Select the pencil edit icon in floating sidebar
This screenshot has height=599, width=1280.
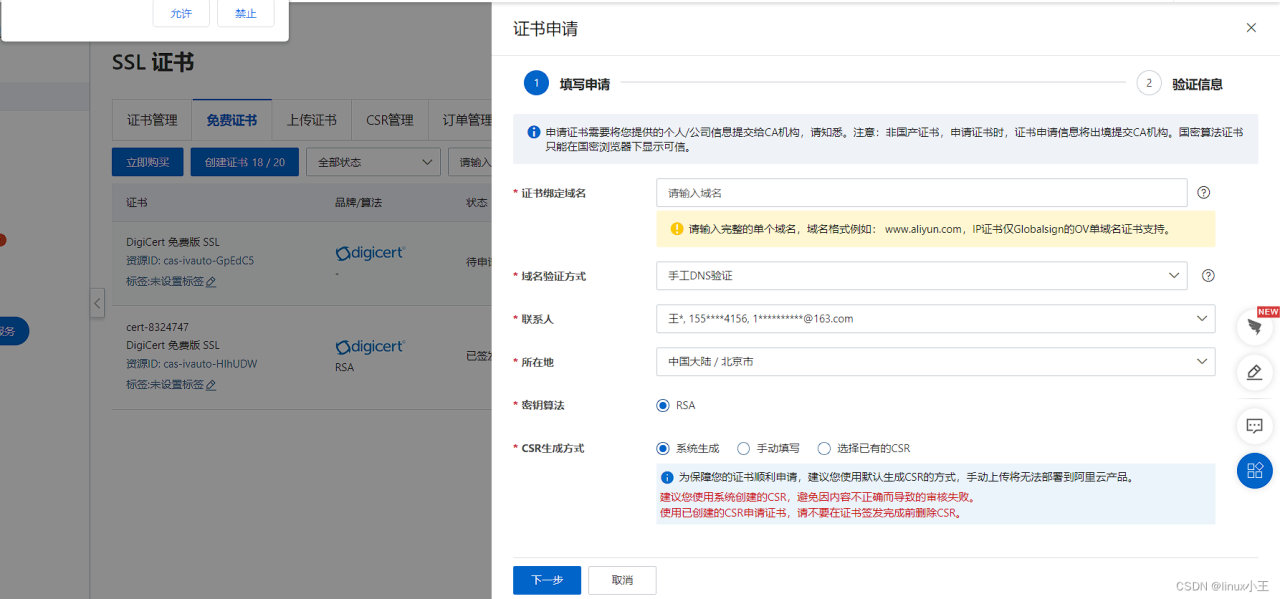tap(1254, 373)
